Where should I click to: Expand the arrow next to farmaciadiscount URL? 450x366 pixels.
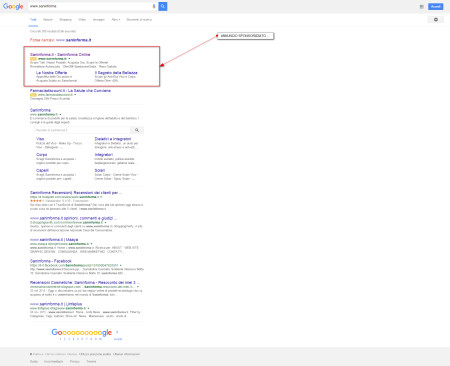click(75, 95)
